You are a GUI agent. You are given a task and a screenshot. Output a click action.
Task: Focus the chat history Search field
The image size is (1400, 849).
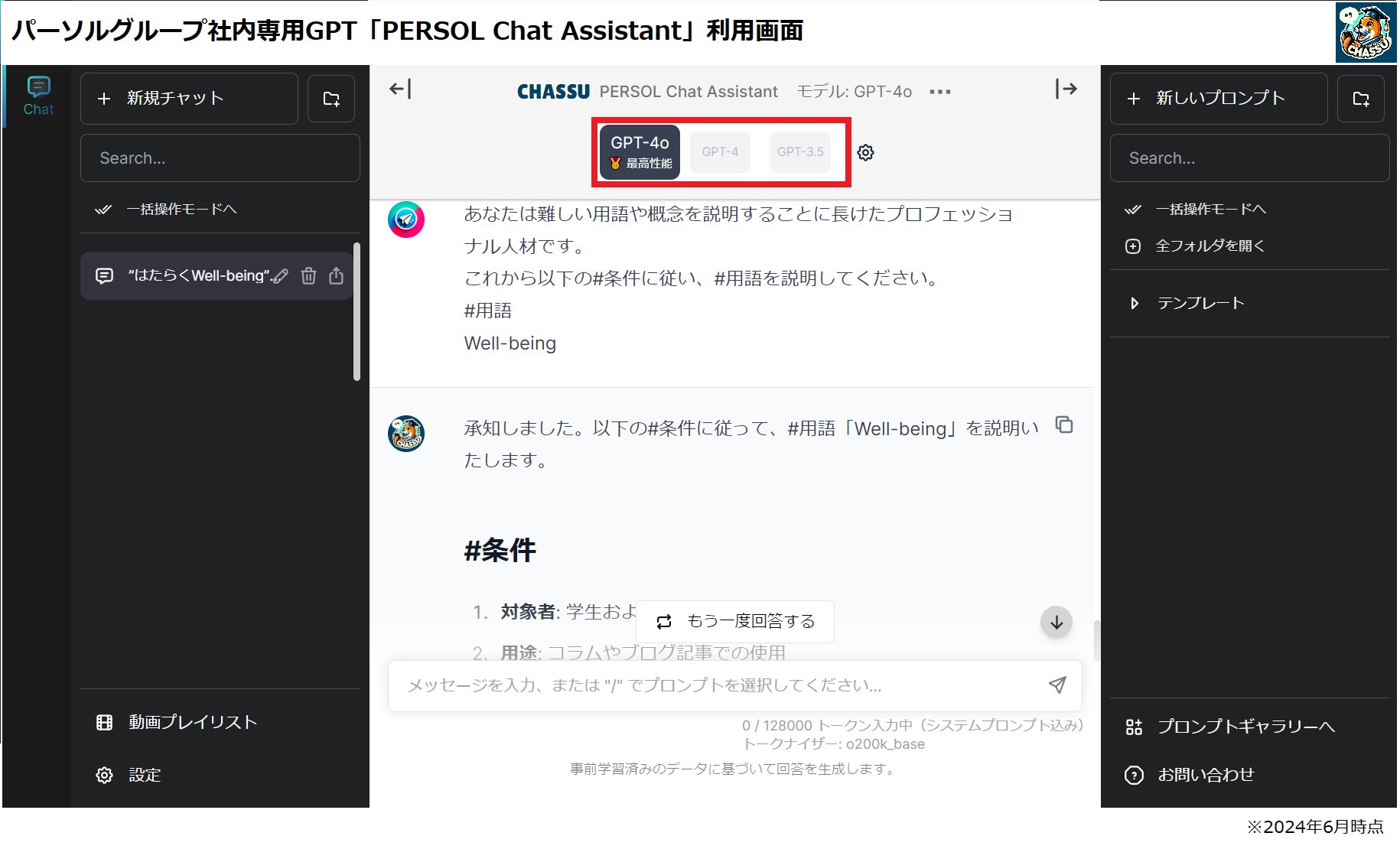pyautogui.click(x=220, y=158)
